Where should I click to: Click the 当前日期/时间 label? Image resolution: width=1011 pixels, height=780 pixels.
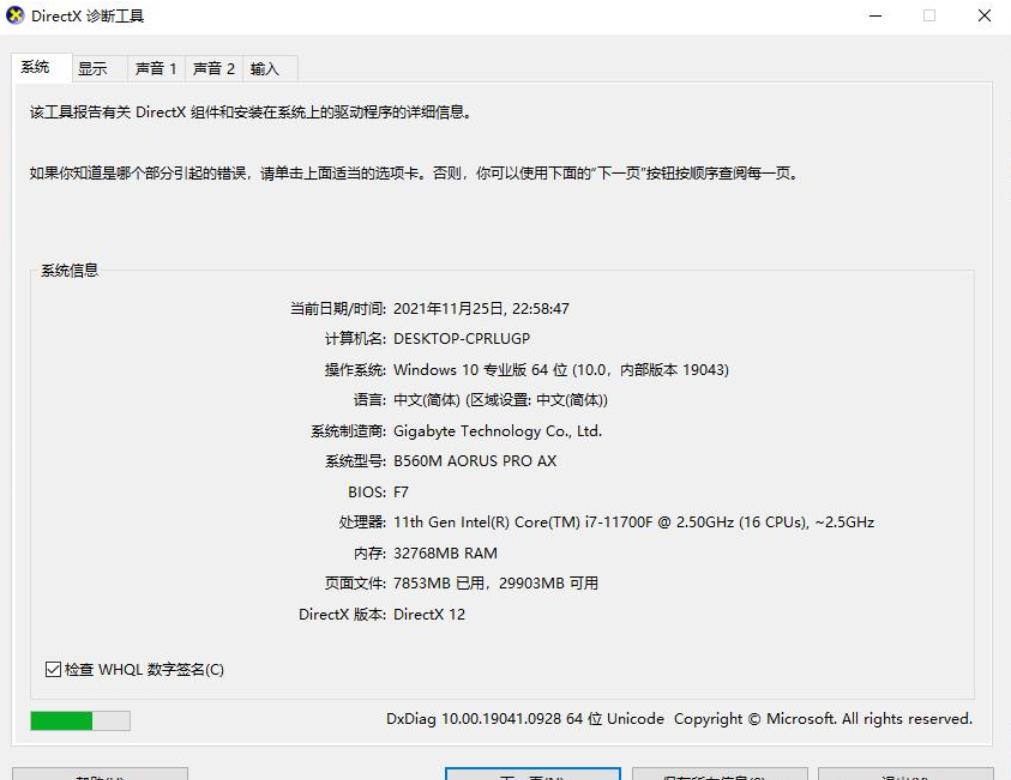337,308
